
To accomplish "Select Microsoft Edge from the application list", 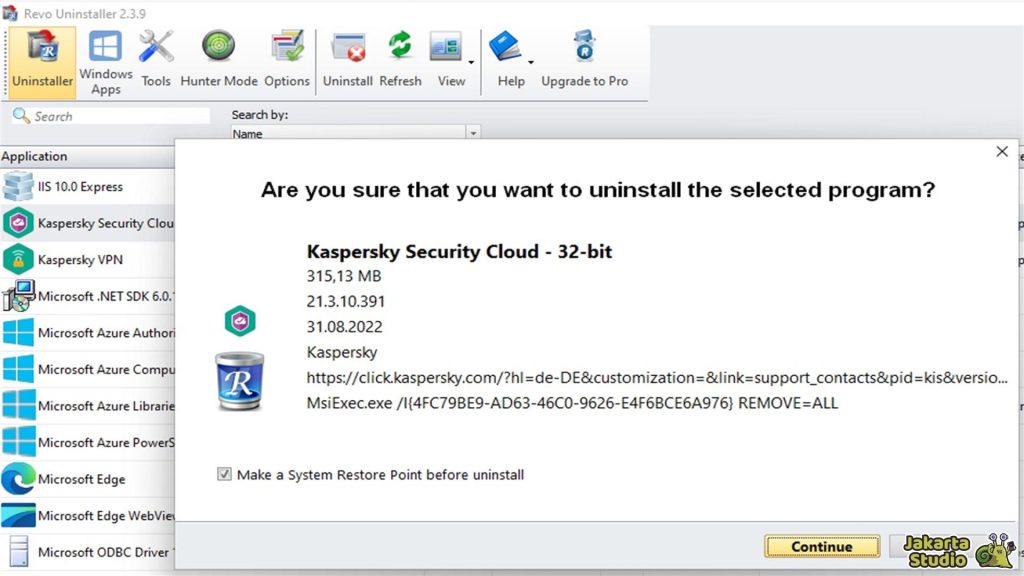I will point(85,479).
